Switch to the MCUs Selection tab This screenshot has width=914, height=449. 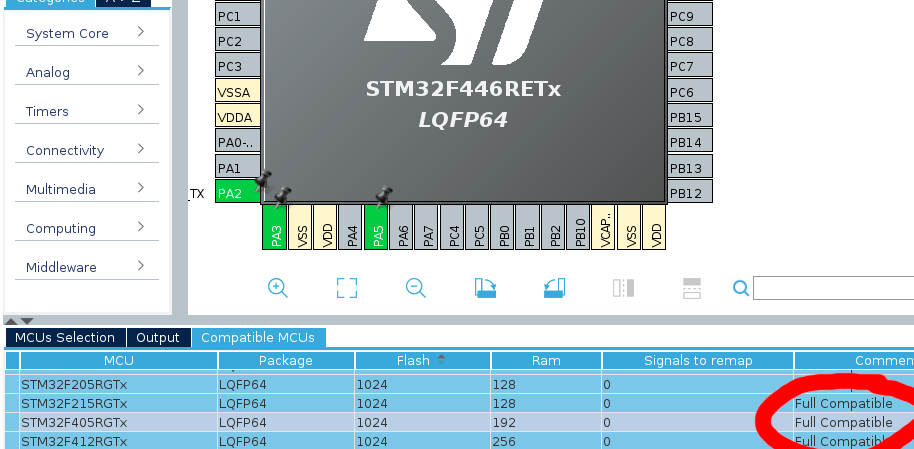coord(65,338)
